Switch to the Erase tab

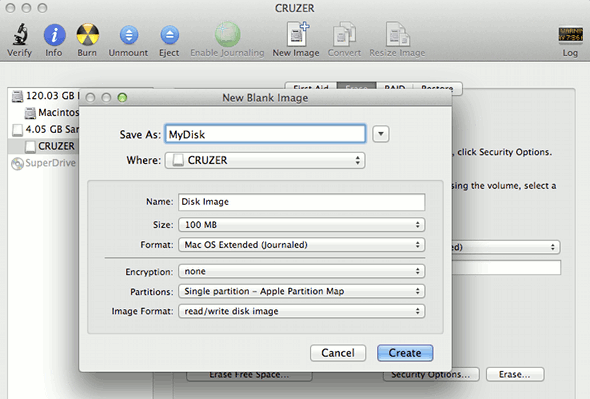(x=357, y=86)
